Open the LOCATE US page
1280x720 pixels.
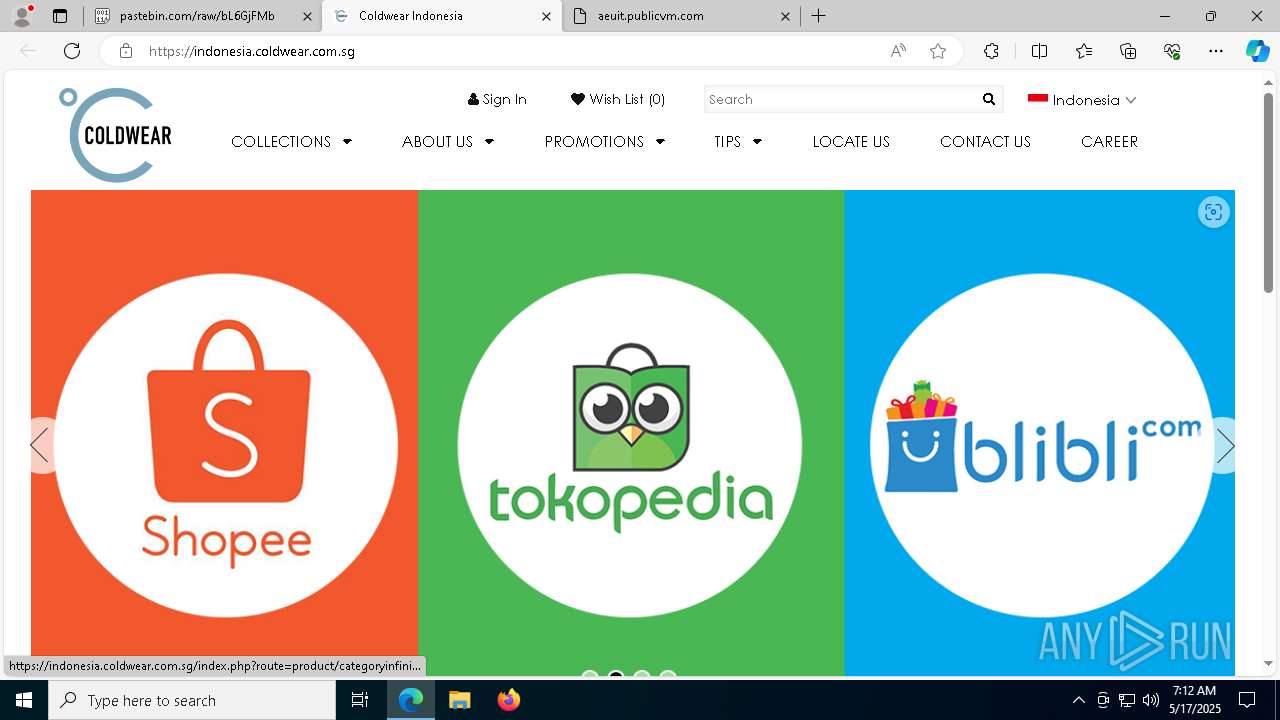pos(851,142)
